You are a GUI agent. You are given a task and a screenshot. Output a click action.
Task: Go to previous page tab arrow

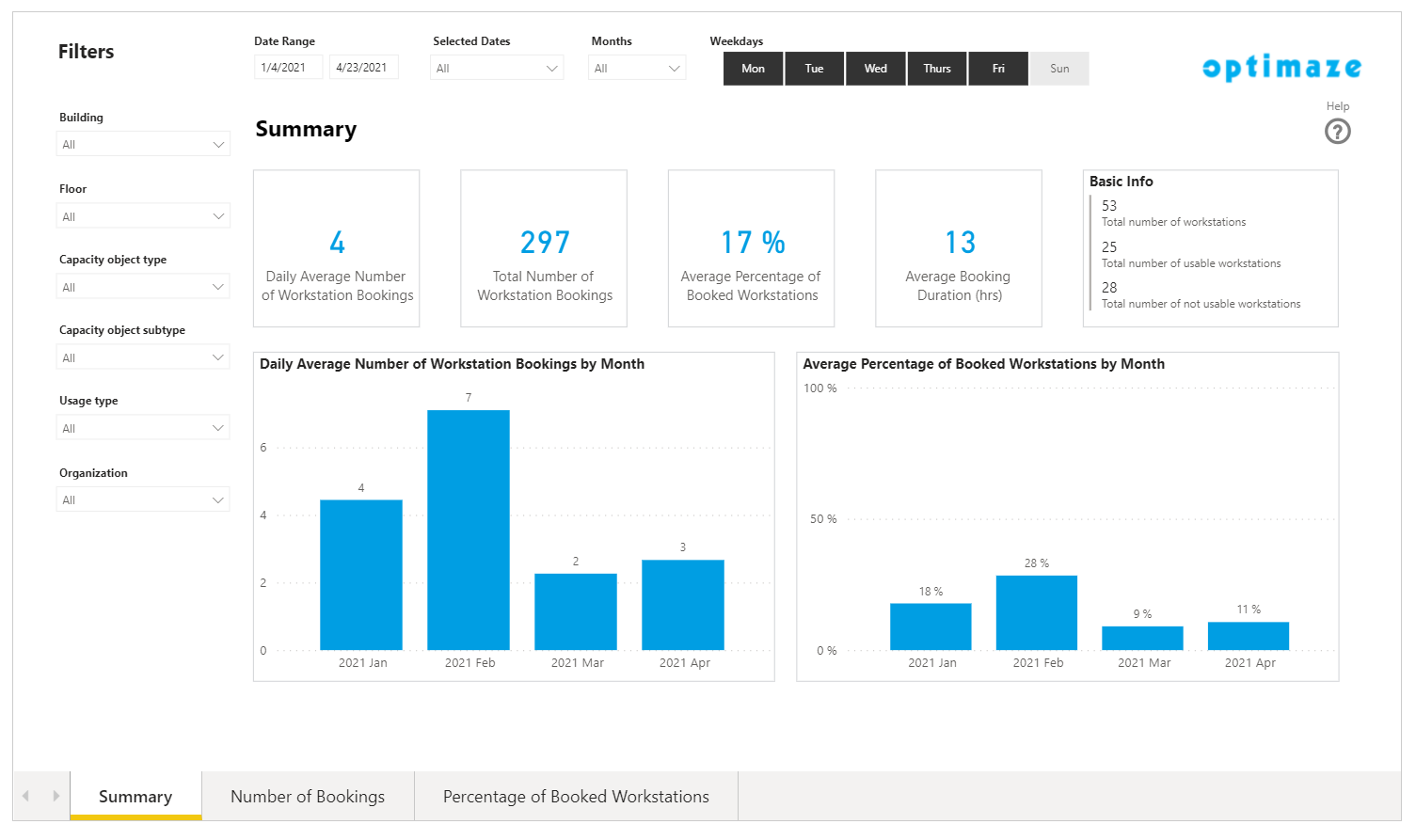coord(26,796)
